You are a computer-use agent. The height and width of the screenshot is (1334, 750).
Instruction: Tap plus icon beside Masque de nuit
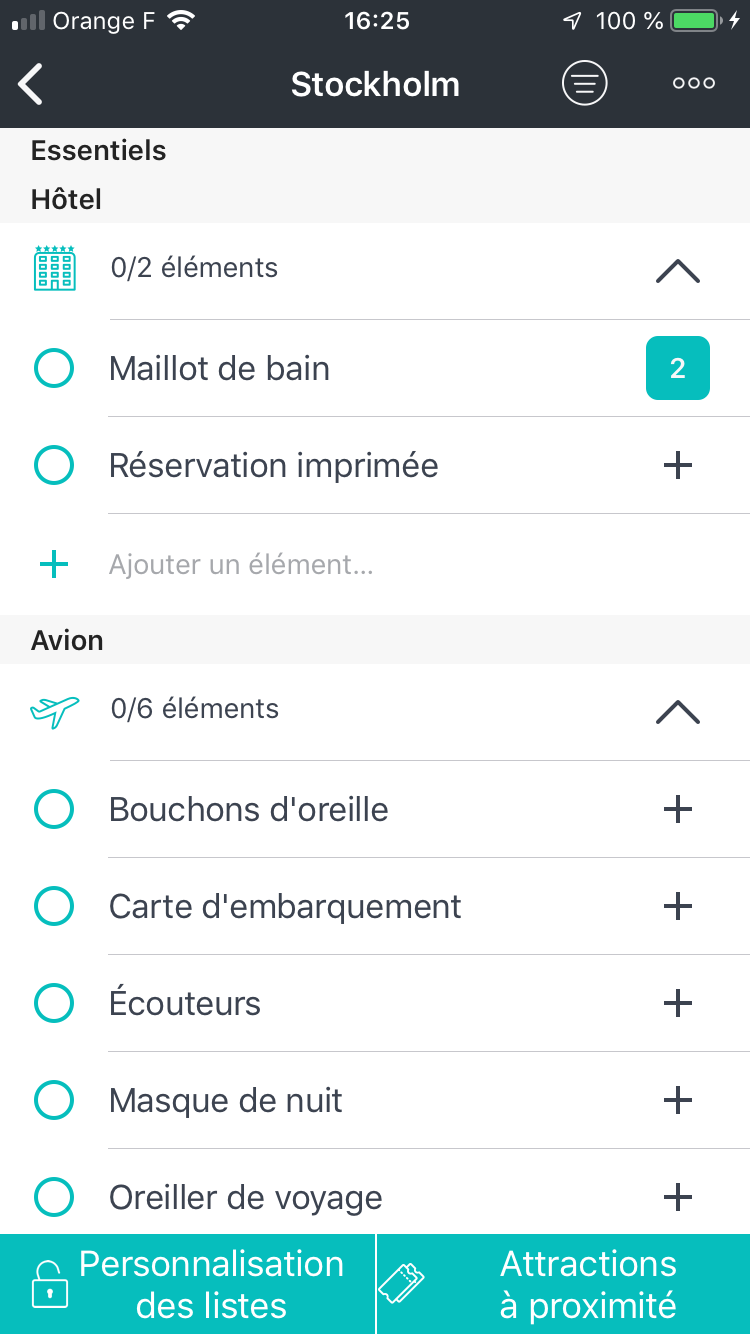(x=678, y=1100)
